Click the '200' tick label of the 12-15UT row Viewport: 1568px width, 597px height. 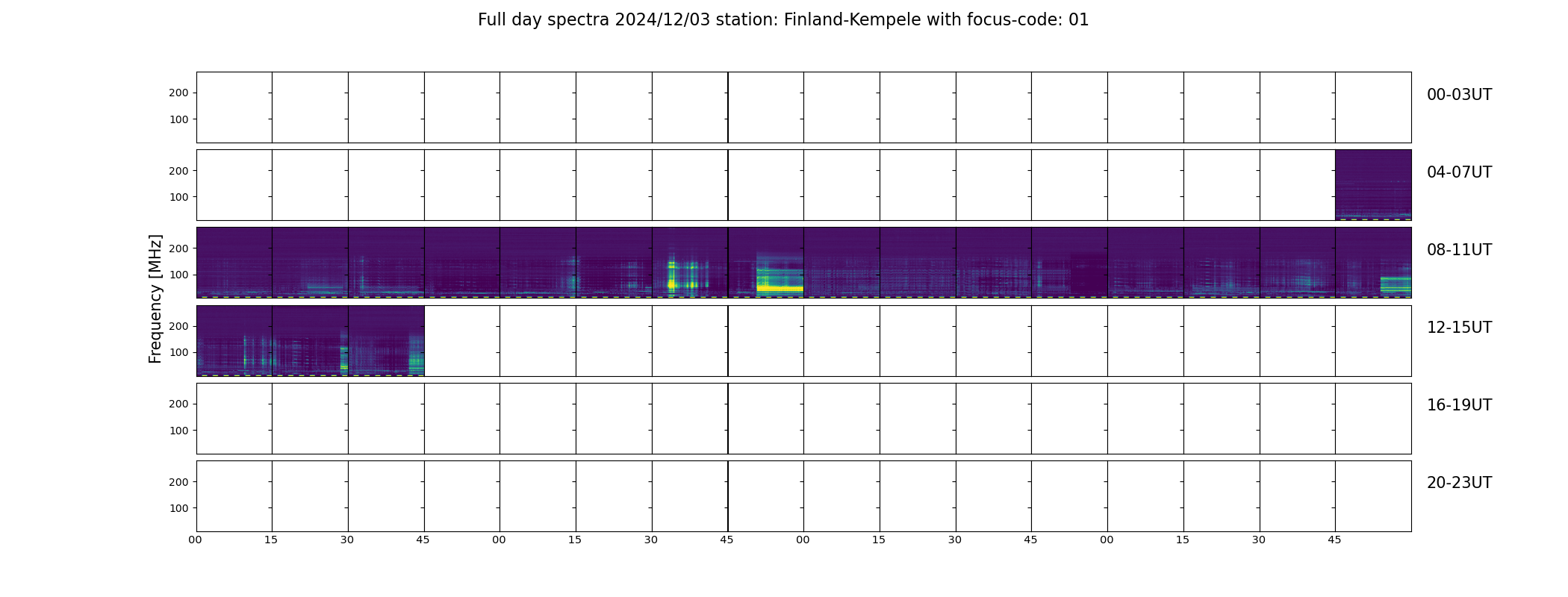tap(178, 326)
